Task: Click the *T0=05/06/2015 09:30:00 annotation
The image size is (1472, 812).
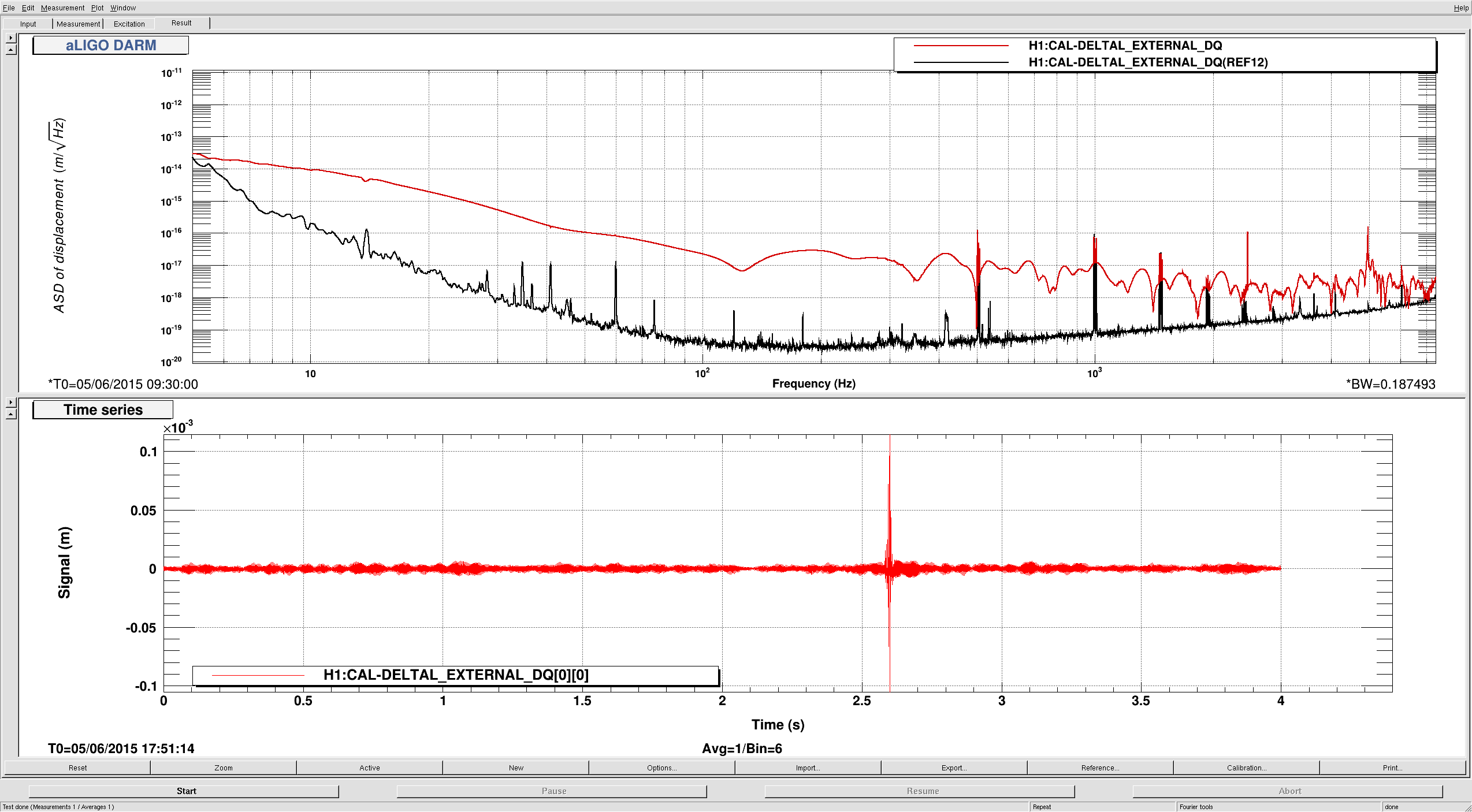Action: pyautogui.click(x=123, y=384)
